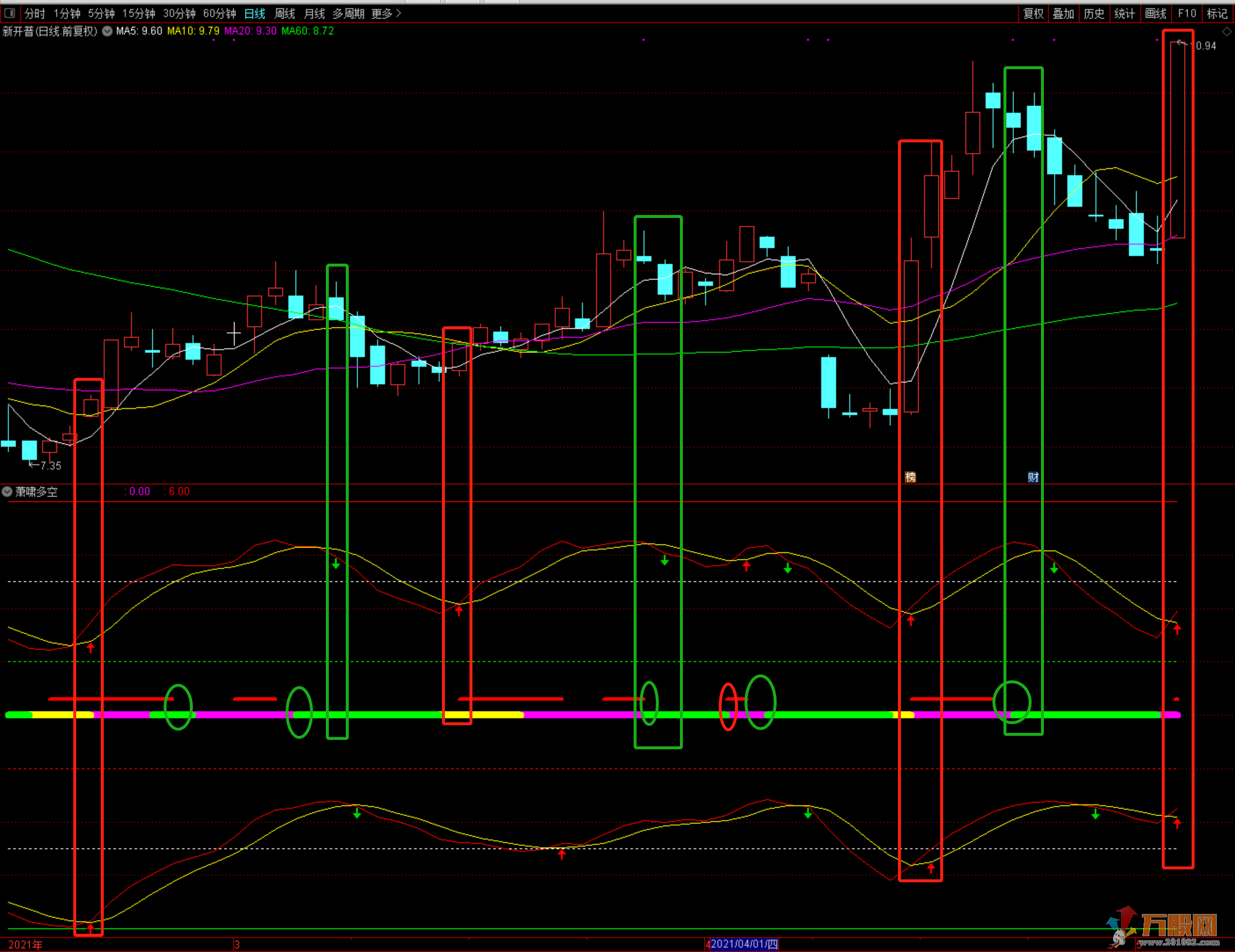Select the 15分钟 period tab
Screen dimensions: 1235x952
pos(138,13)
